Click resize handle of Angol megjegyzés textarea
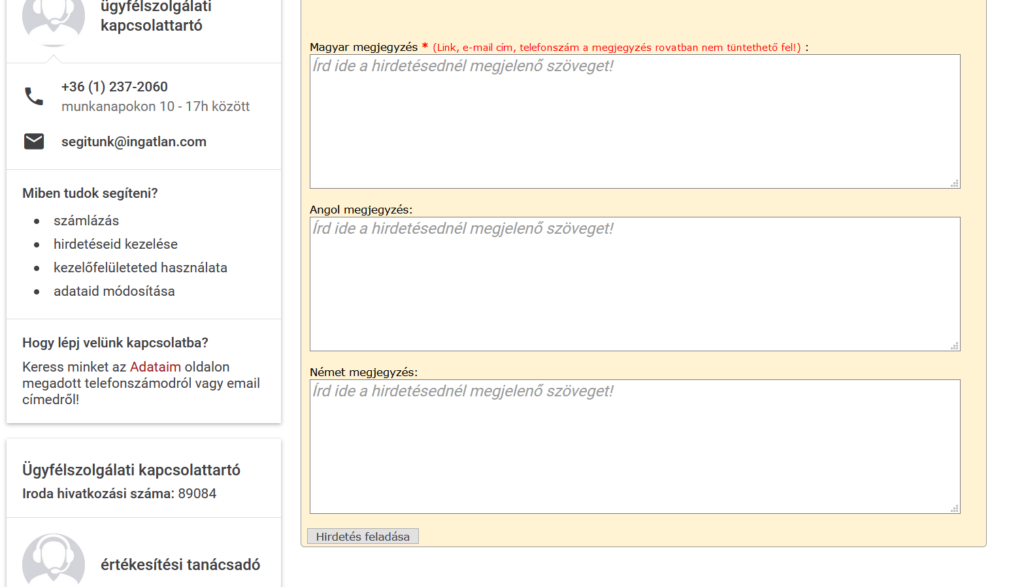 [954, 345]
